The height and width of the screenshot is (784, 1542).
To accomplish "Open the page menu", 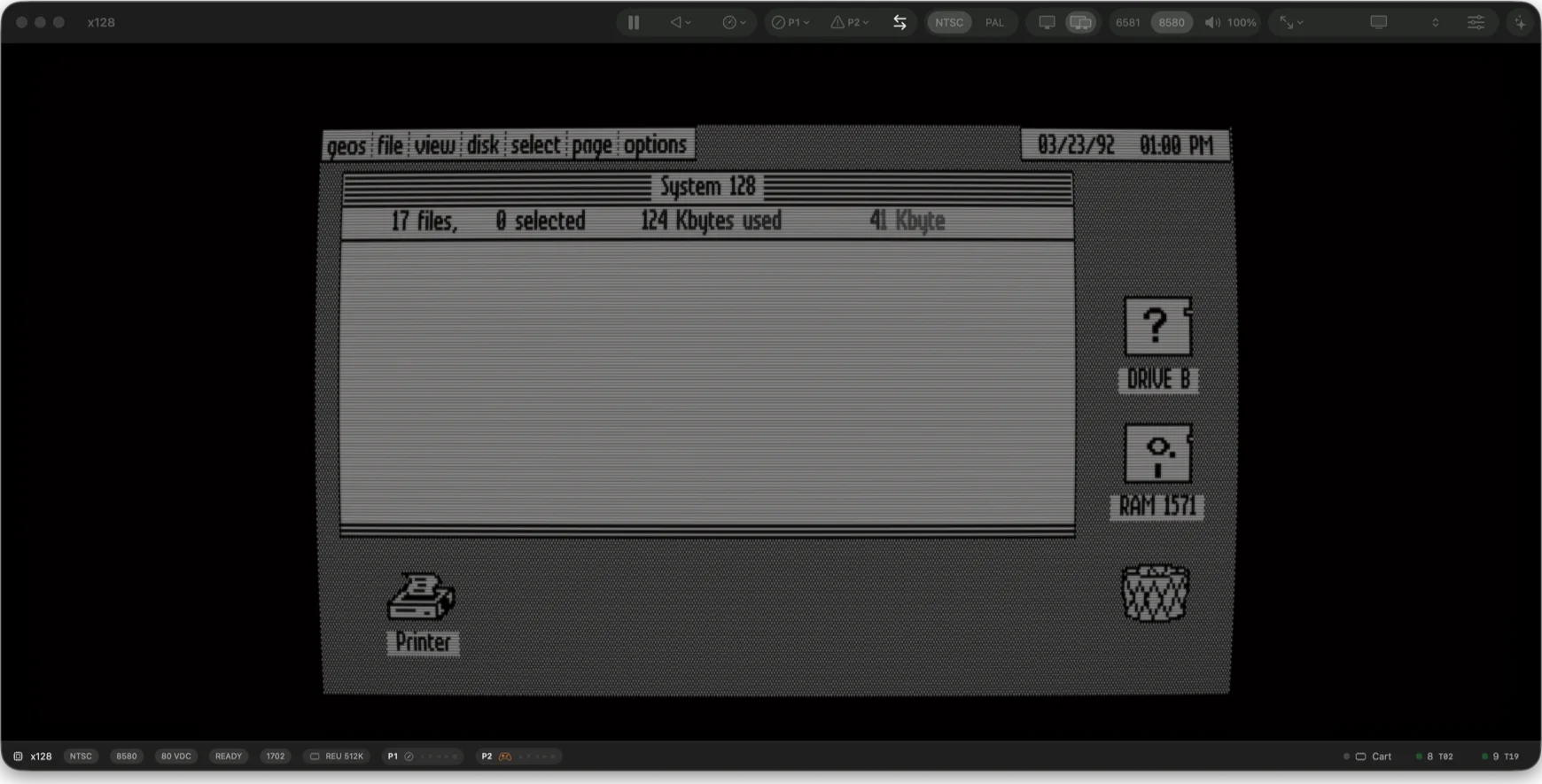I will 592,145.
